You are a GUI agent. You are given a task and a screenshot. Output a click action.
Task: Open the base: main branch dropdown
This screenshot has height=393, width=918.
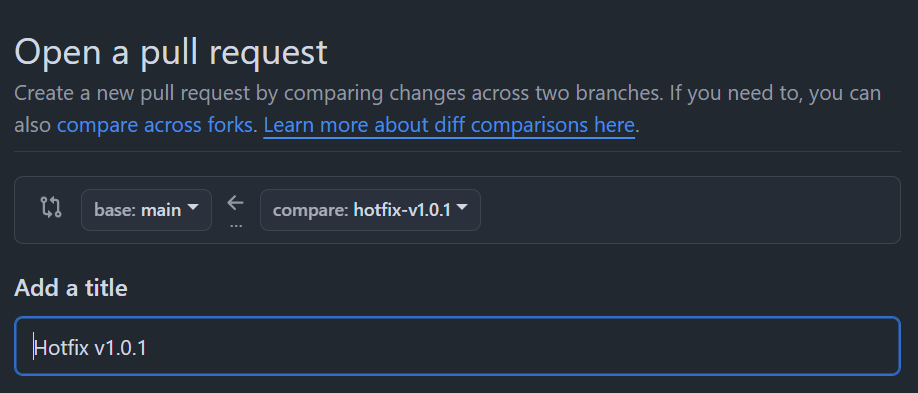click(146, 210)
